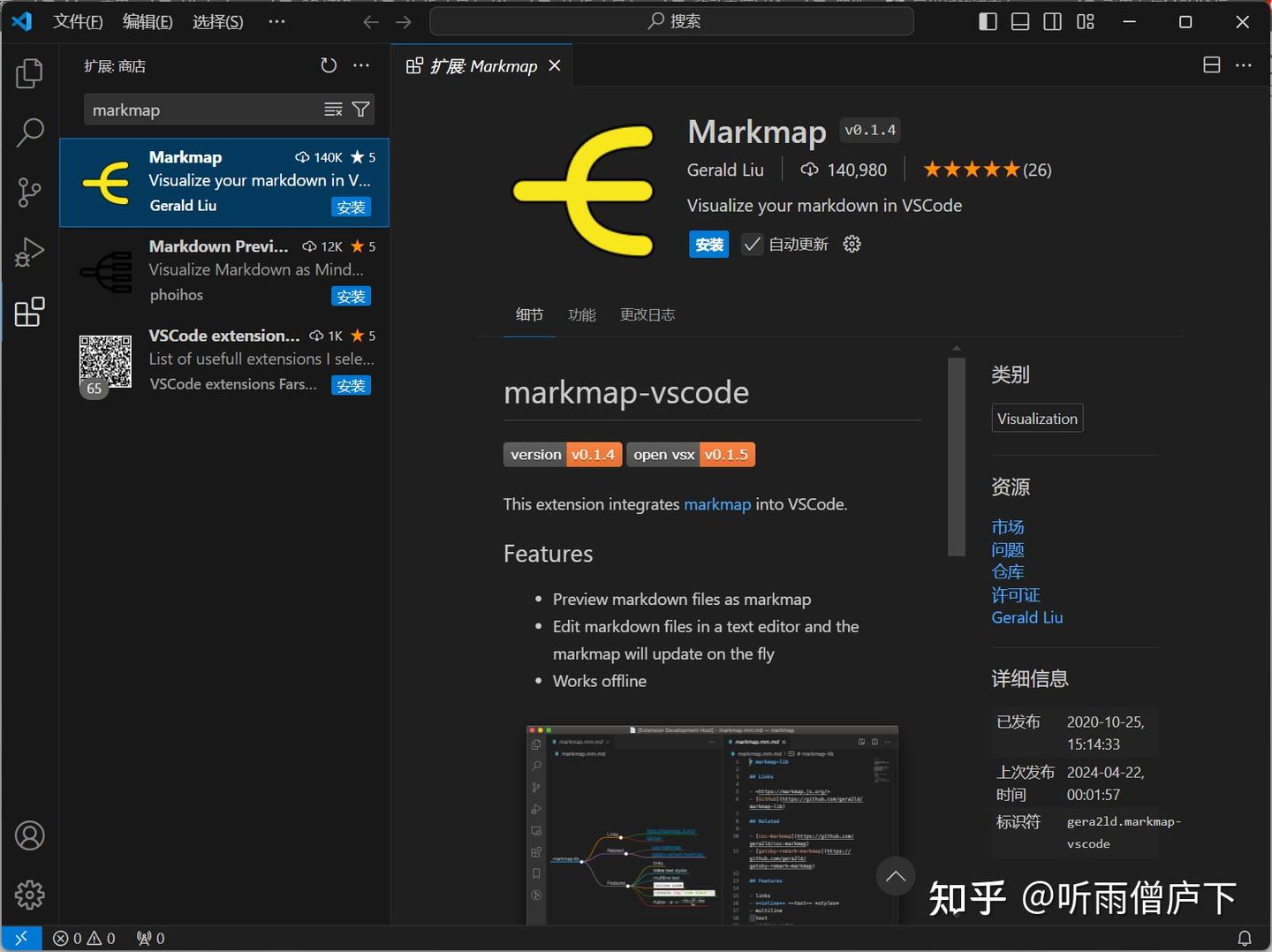Install the Markdown Preview extension by phoihos

click(x=351, y=297)
